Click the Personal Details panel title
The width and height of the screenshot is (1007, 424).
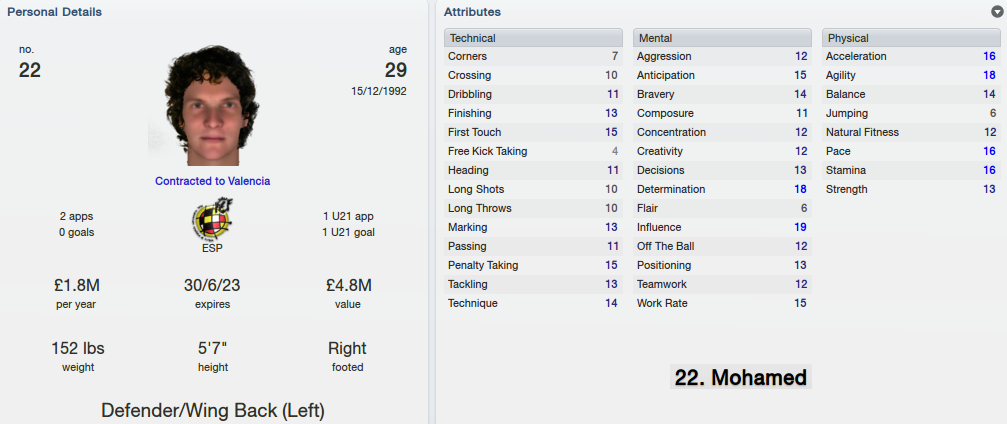tap(55, 12)
